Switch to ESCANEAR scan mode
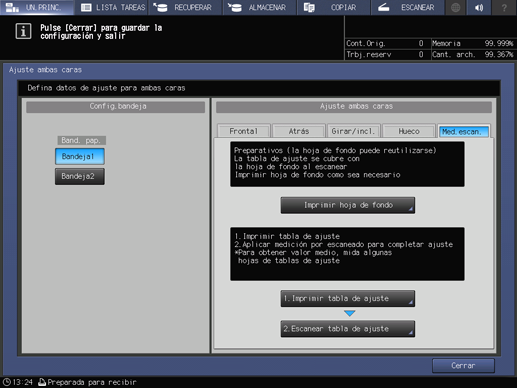Image resolution: width=517 pixels, height=388 pixels. tap(408, 7)
